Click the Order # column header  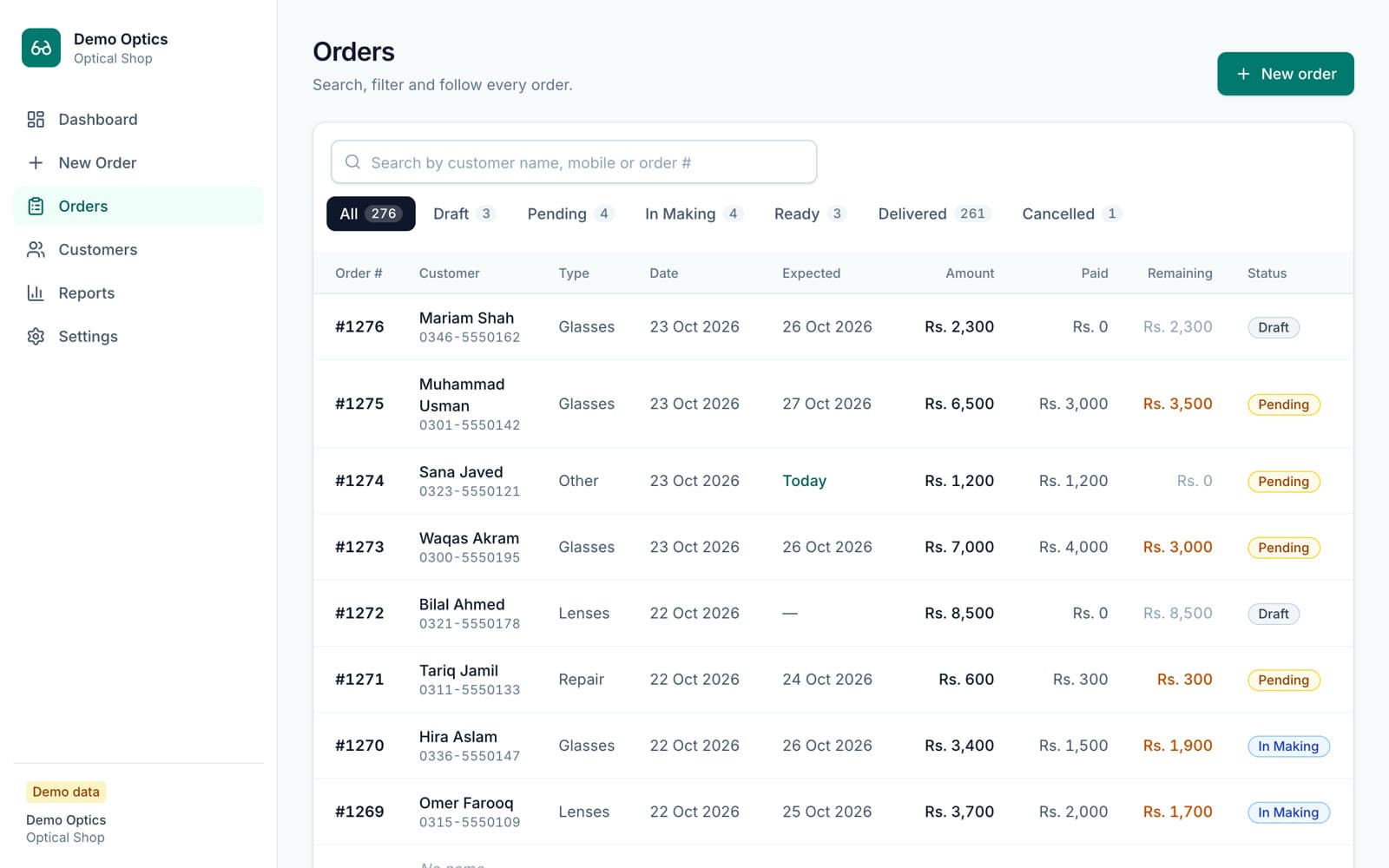(359, 273)
